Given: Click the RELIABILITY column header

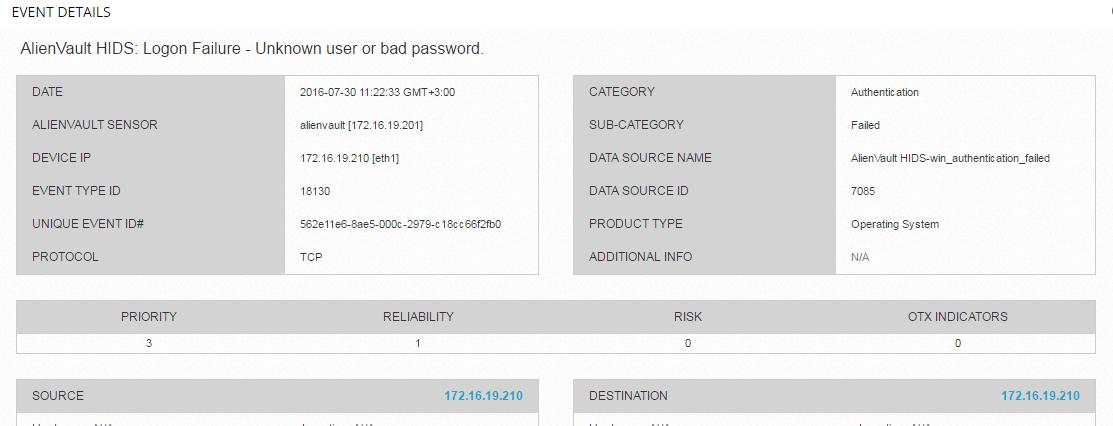Looking at the screenshot, I should point(418,317).
